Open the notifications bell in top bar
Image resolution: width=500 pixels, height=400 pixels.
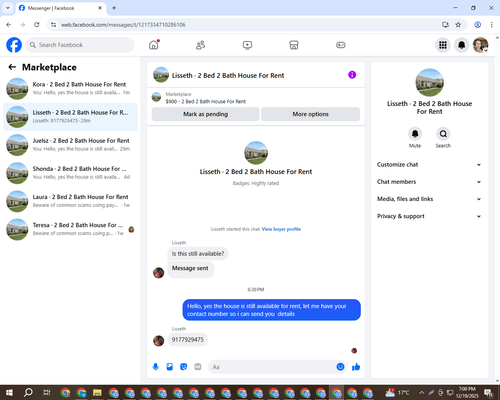coord(461,45)
